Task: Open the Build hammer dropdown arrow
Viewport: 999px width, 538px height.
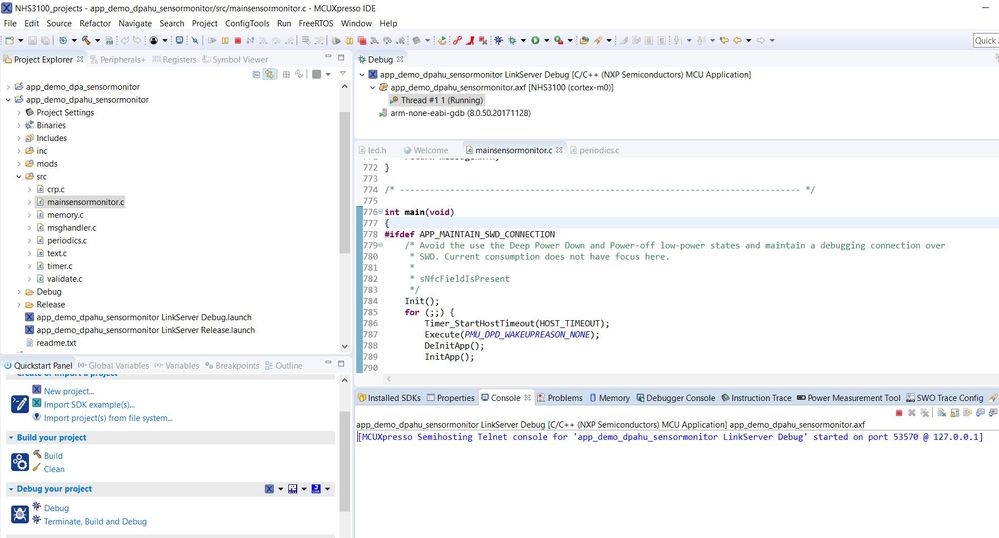Action: pyautogui.click(x=97, y=40)
